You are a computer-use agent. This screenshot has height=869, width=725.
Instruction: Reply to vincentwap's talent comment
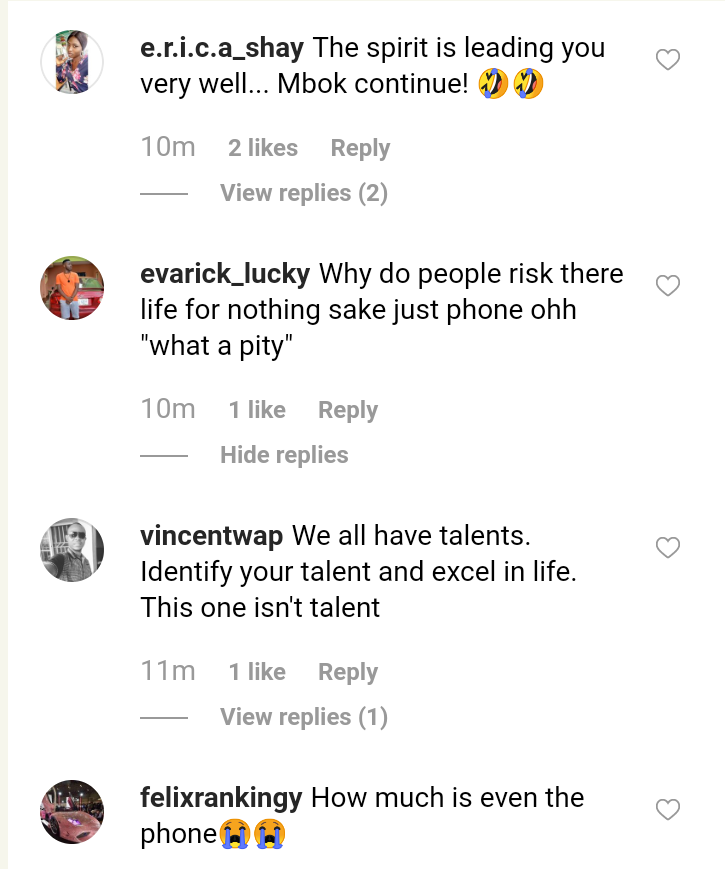click(x=347, y=672)
